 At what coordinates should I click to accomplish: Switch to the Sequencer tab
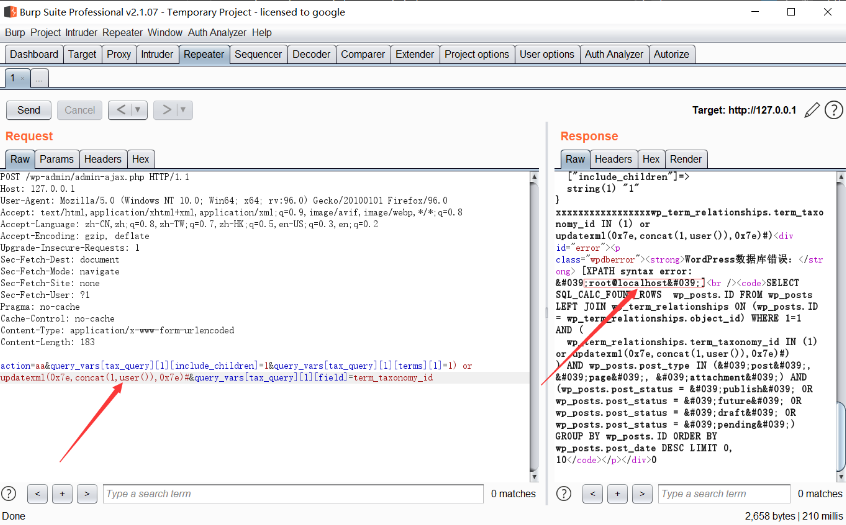pos(258,54)
